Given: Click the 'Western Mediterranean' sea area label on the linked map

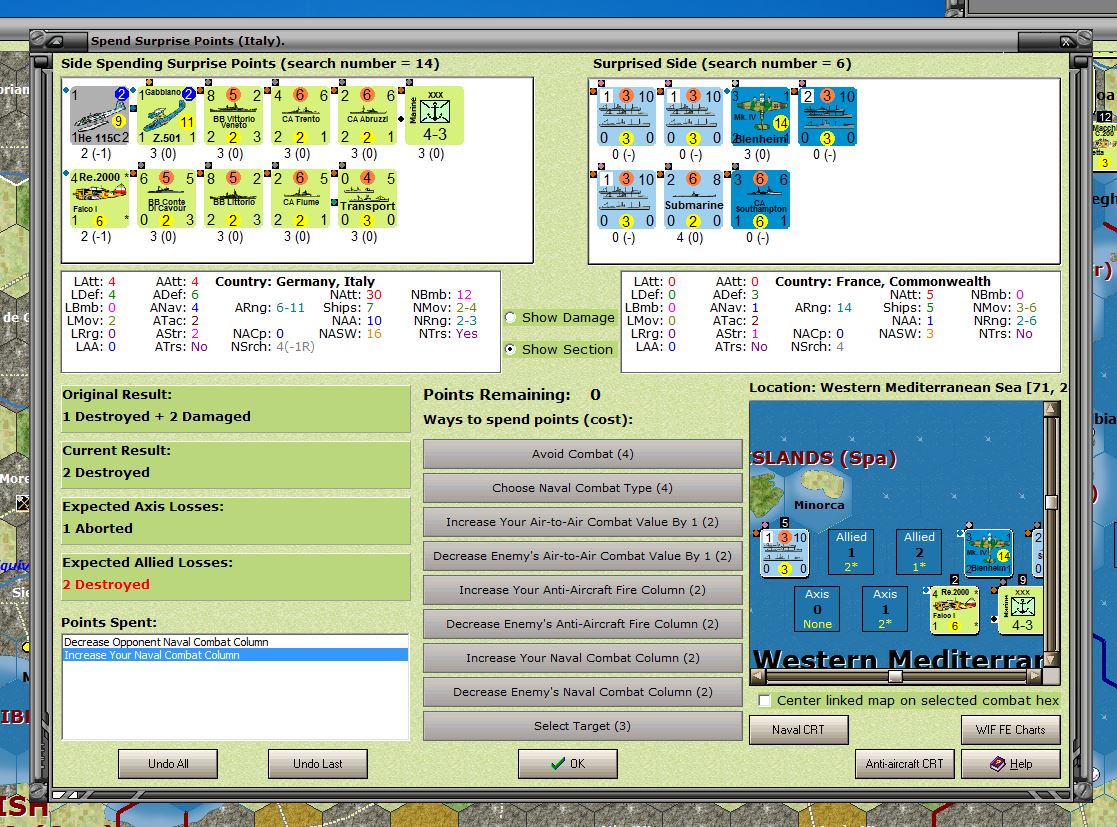Looking at the screenshot, I should 898,659.
